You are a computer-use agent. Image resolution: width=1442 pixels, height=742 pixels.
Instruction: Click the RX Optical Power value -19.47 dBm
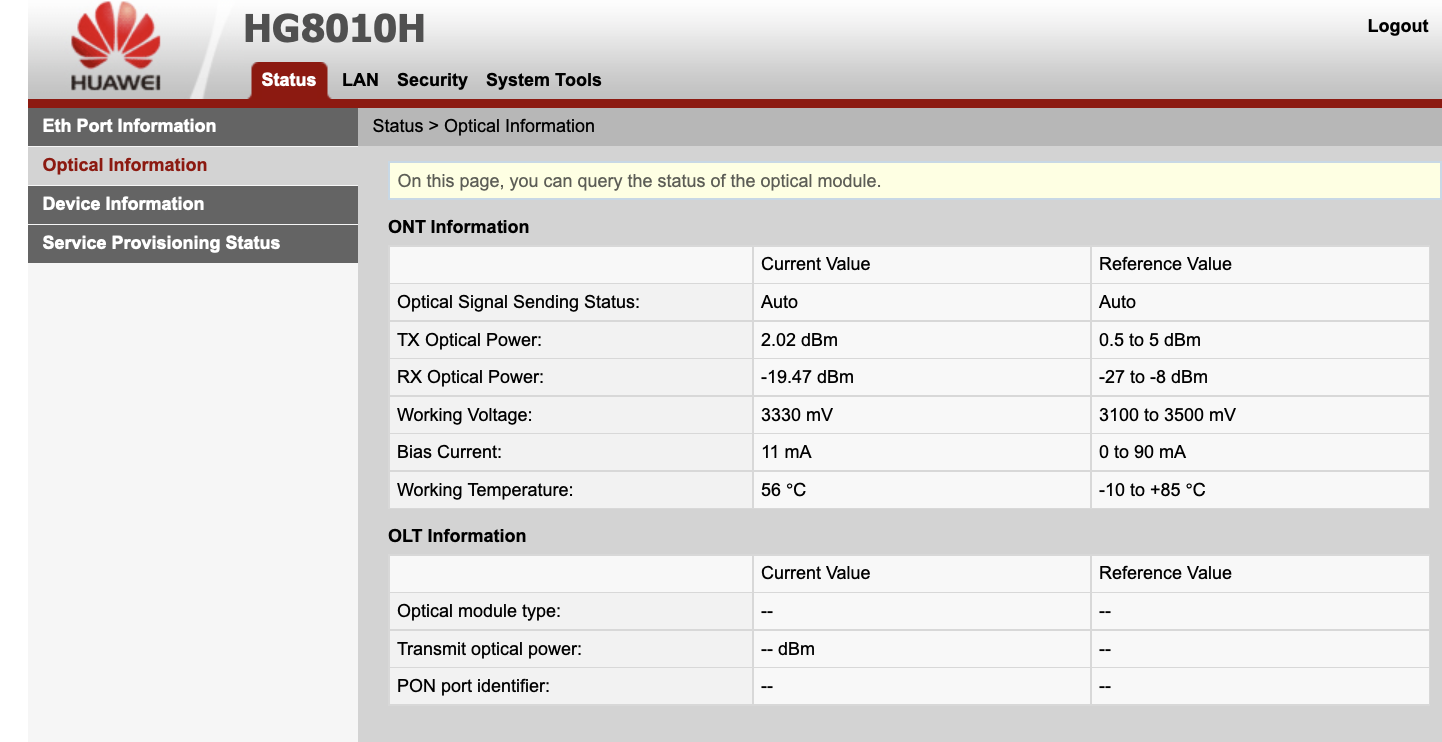[921, 377]
